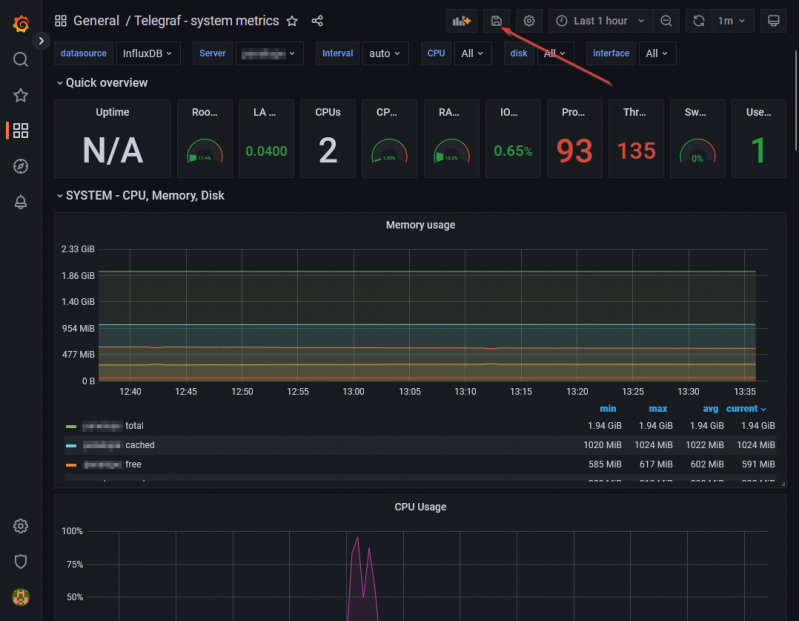Expand the sidebar with arrow toggle
799x621 pixels.
tap(41, 41)
